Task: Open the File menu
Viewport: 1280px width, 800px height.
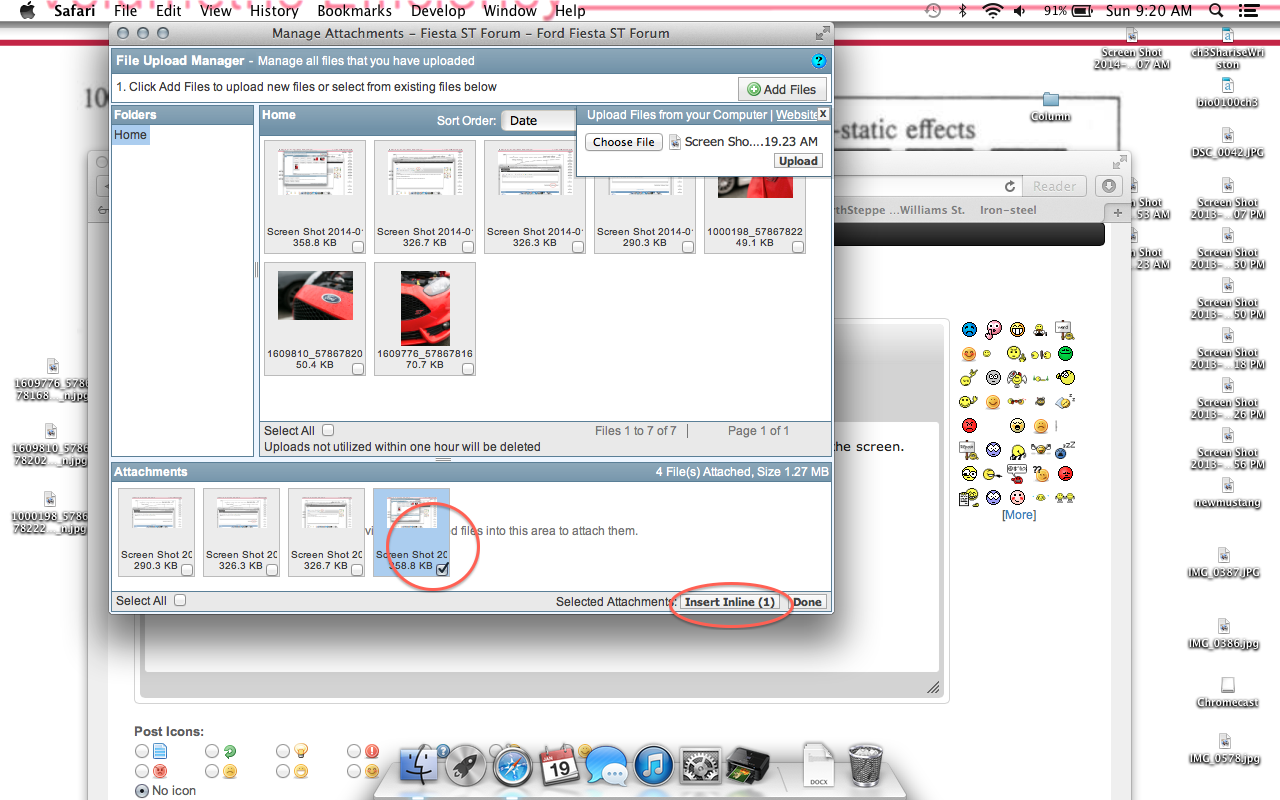Action: tap(126, 11)
